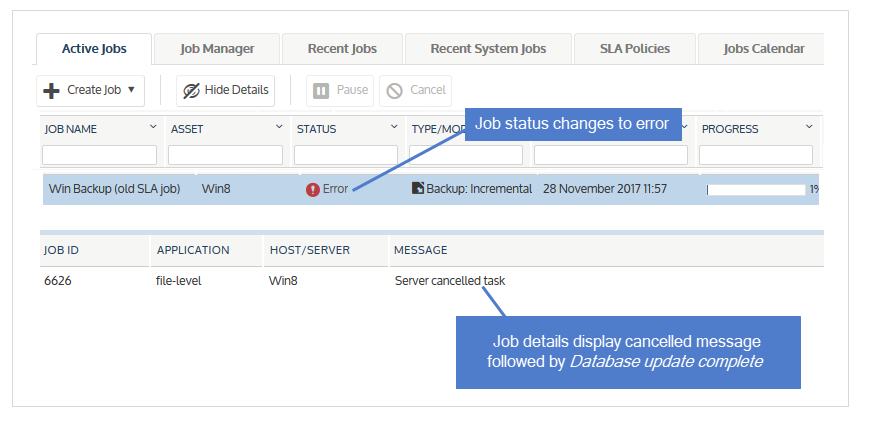This screenshot has height=434, width=883.
Task: Click the backup document icon beside Backup: Incremental
Action: (x=418, y=188)
